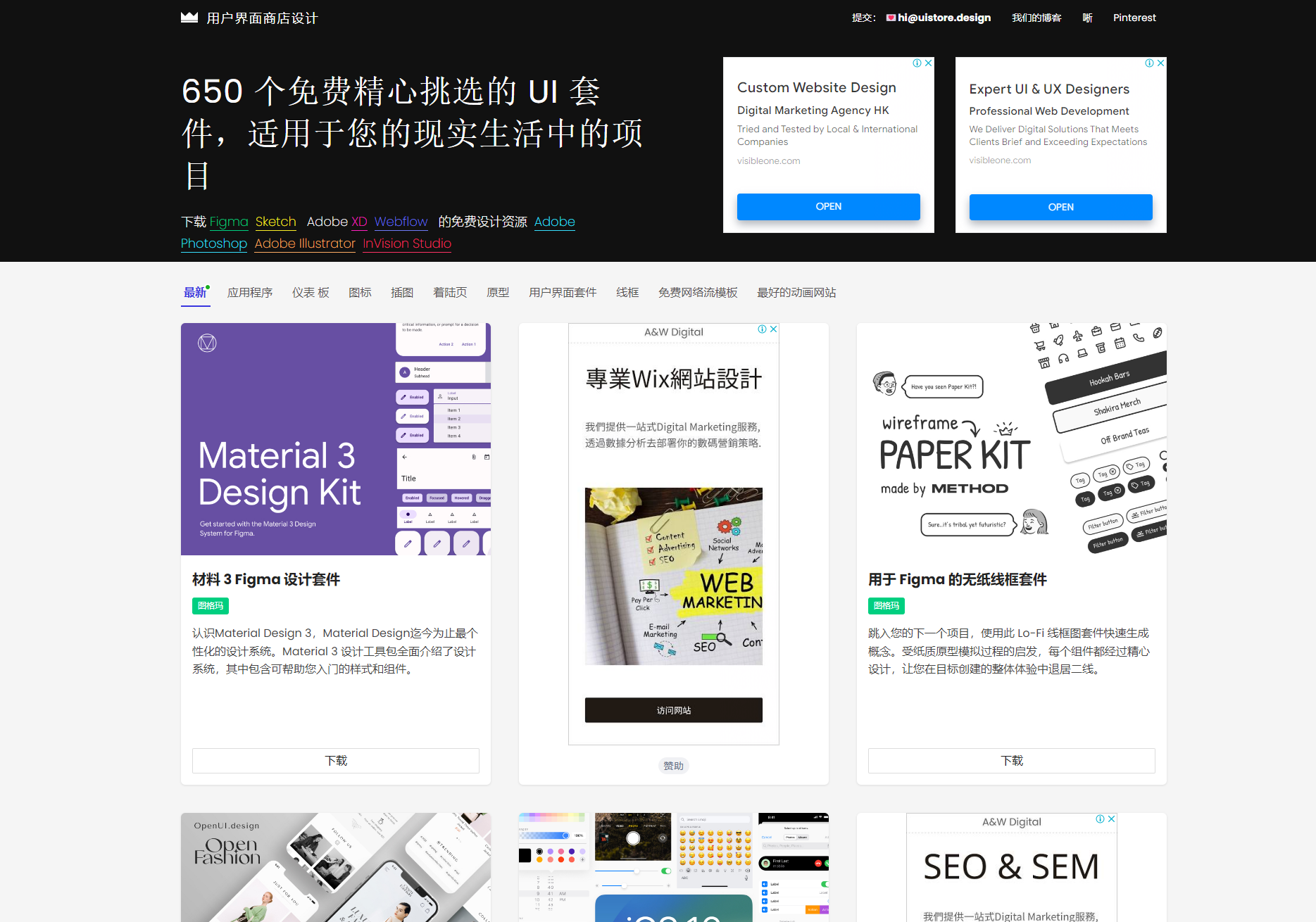
Task: Open the 用户界面套件 tab
Action: pyautogui.click(x=563, y=293)
